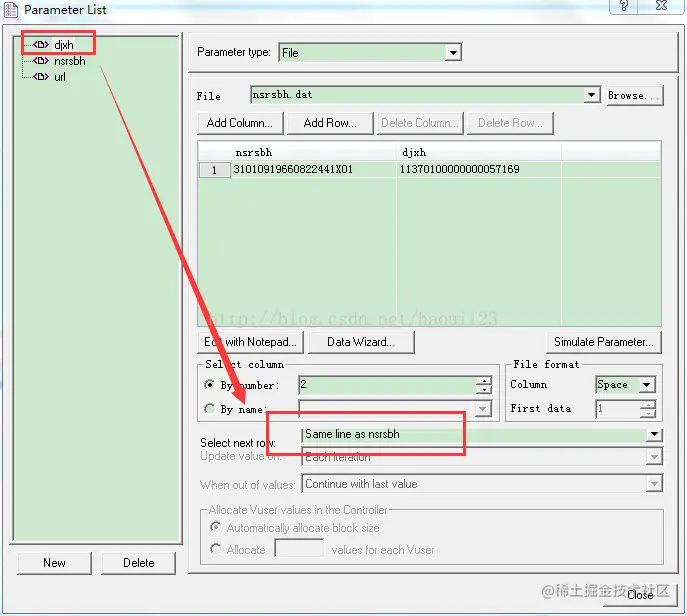Increase the First data spinner
The image size is (687, 616).
648,405
